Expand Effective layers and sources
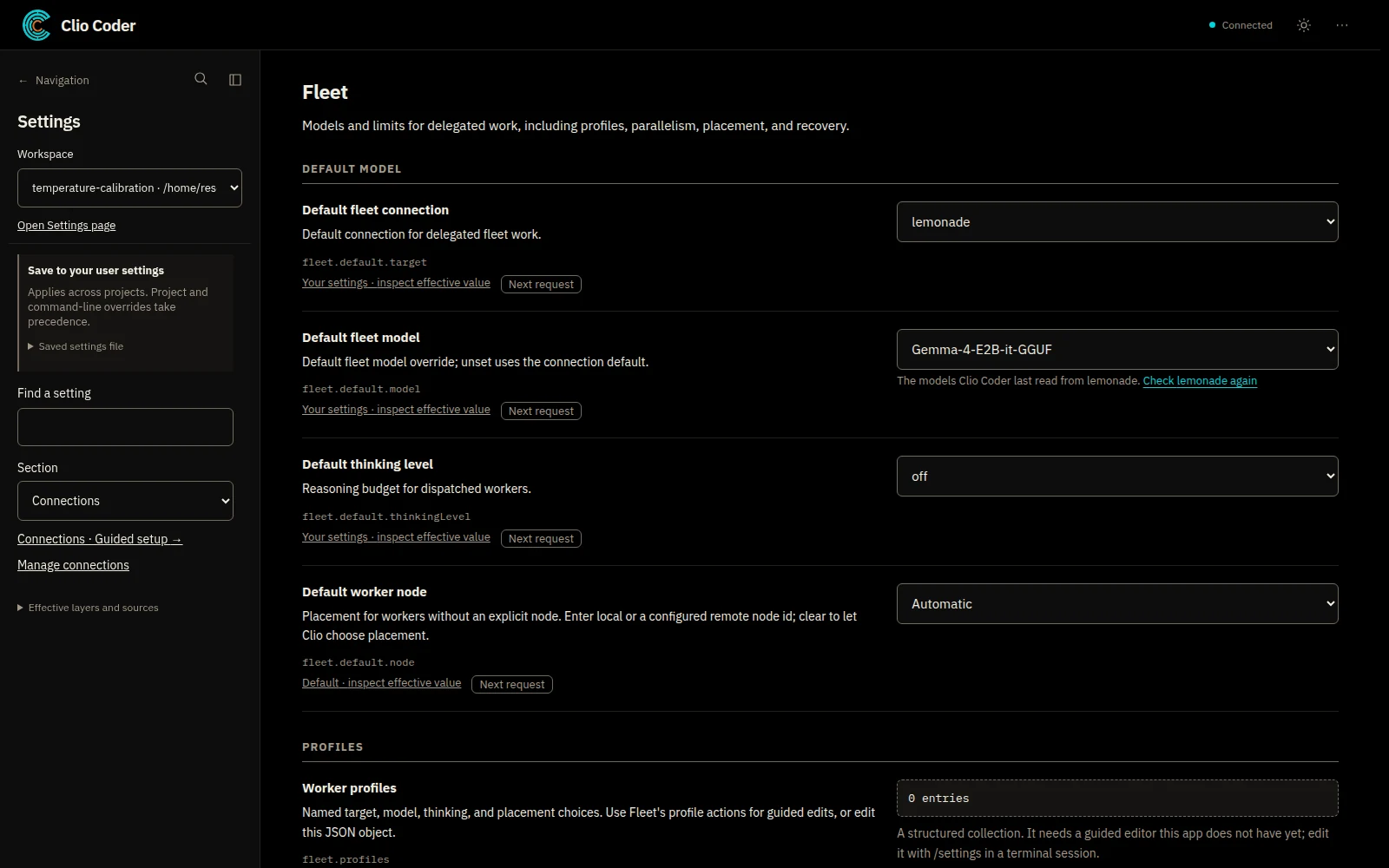The height and width of the screenshot is (868, 1389). click(x=88, y=608)
